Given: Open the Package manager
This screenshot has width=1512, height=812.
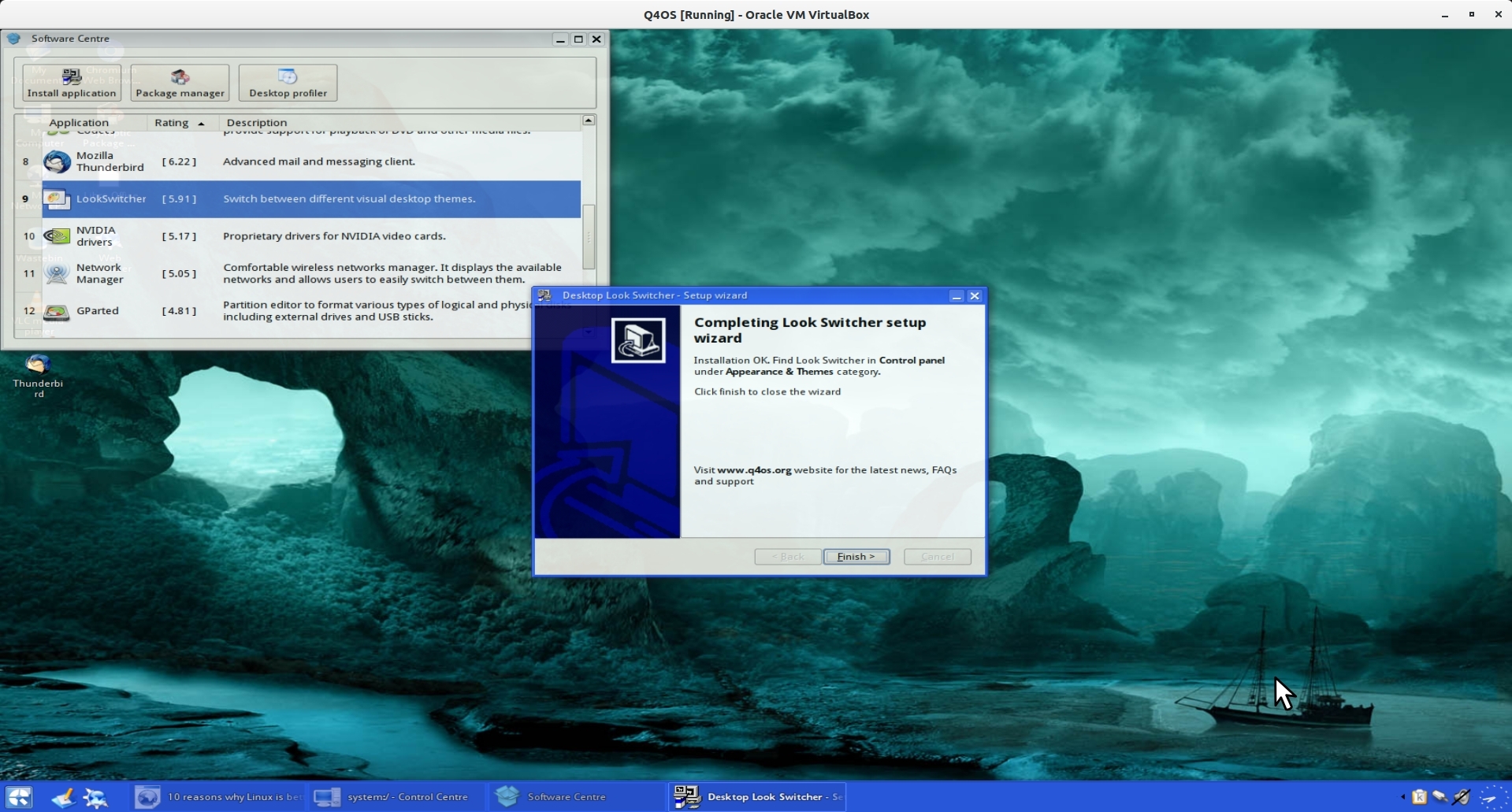Looking at the screenshot, I should [x=180, y=83].
